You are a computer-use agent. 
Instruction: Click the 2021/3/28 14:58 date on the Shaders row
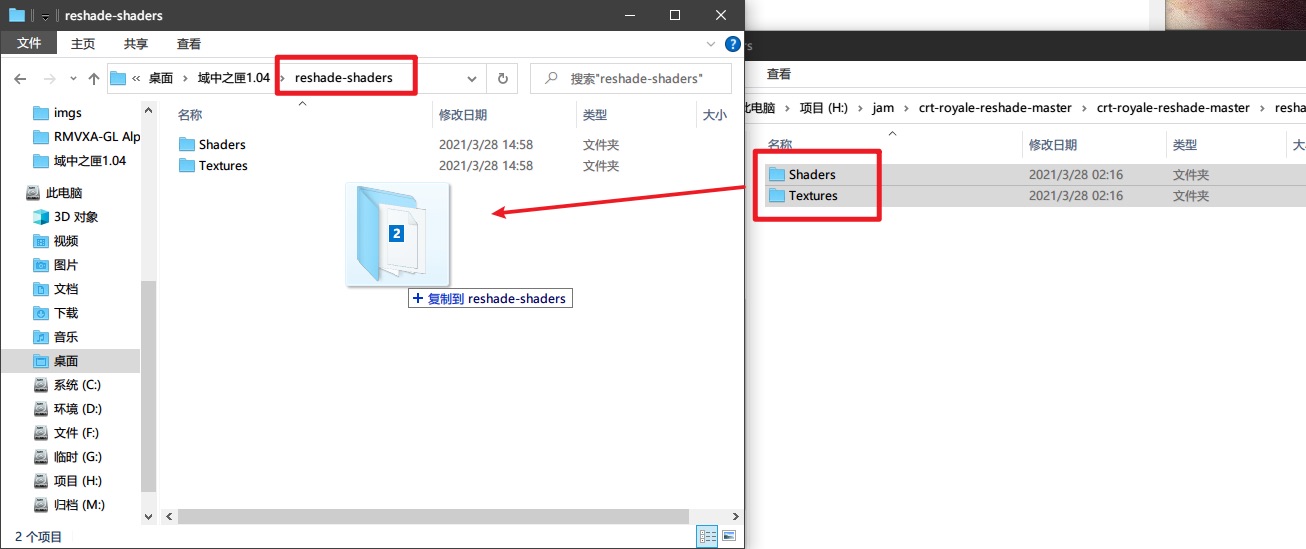pos(486,145)
